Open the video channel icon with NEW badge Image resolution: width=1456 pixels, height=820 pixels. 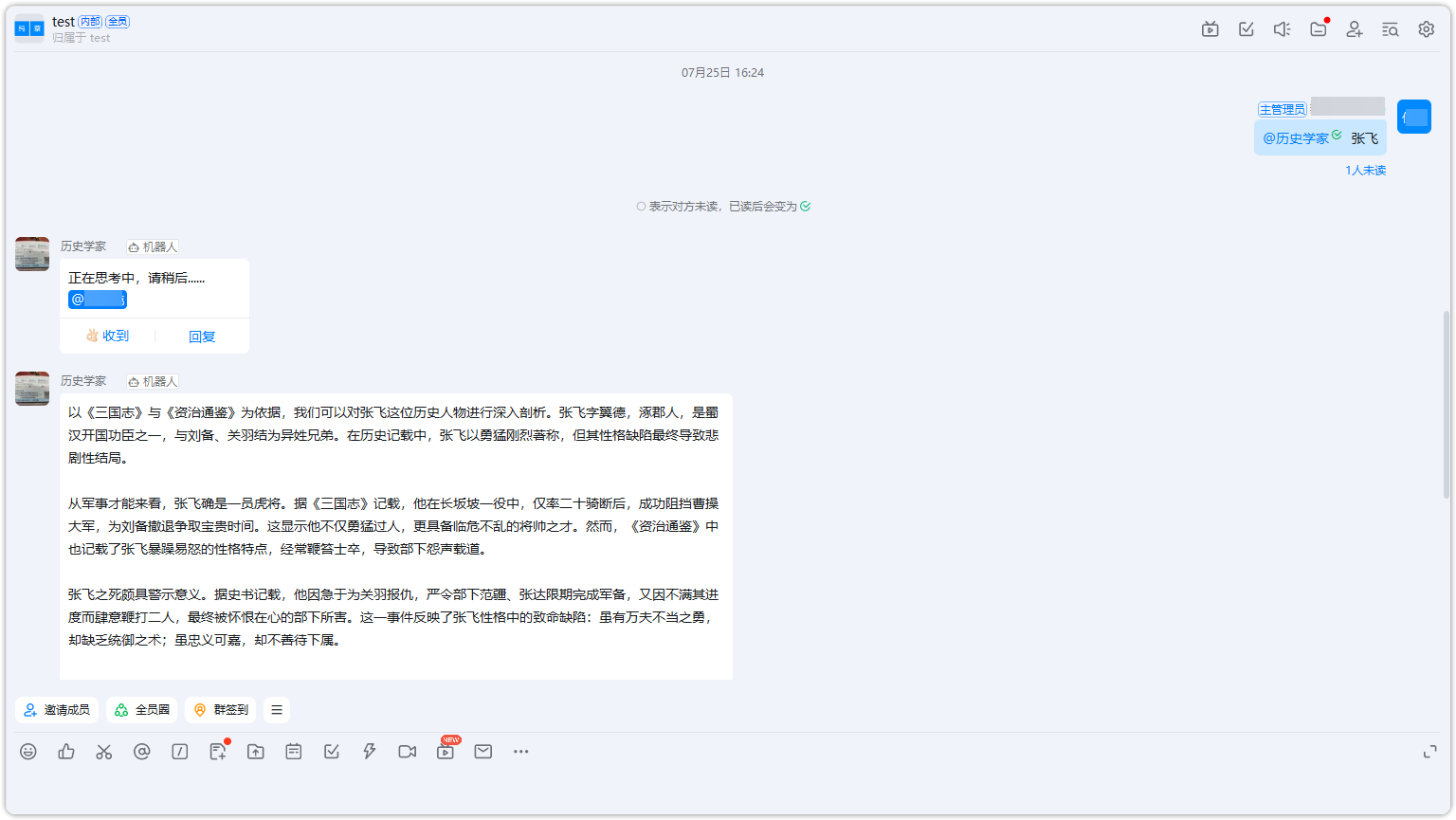point(445,752)
